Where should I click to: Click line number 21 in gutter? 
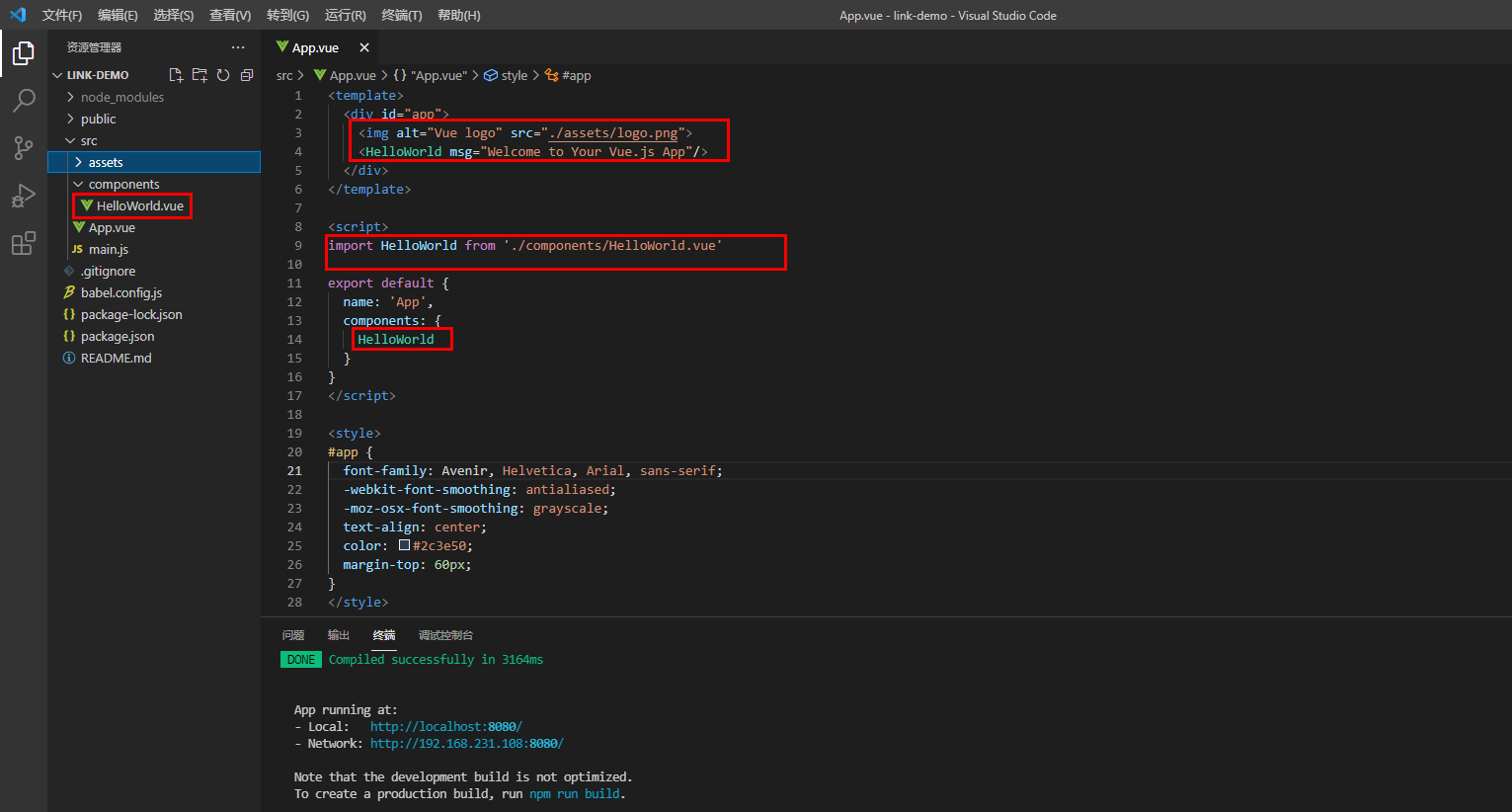[x=294, y=470]
